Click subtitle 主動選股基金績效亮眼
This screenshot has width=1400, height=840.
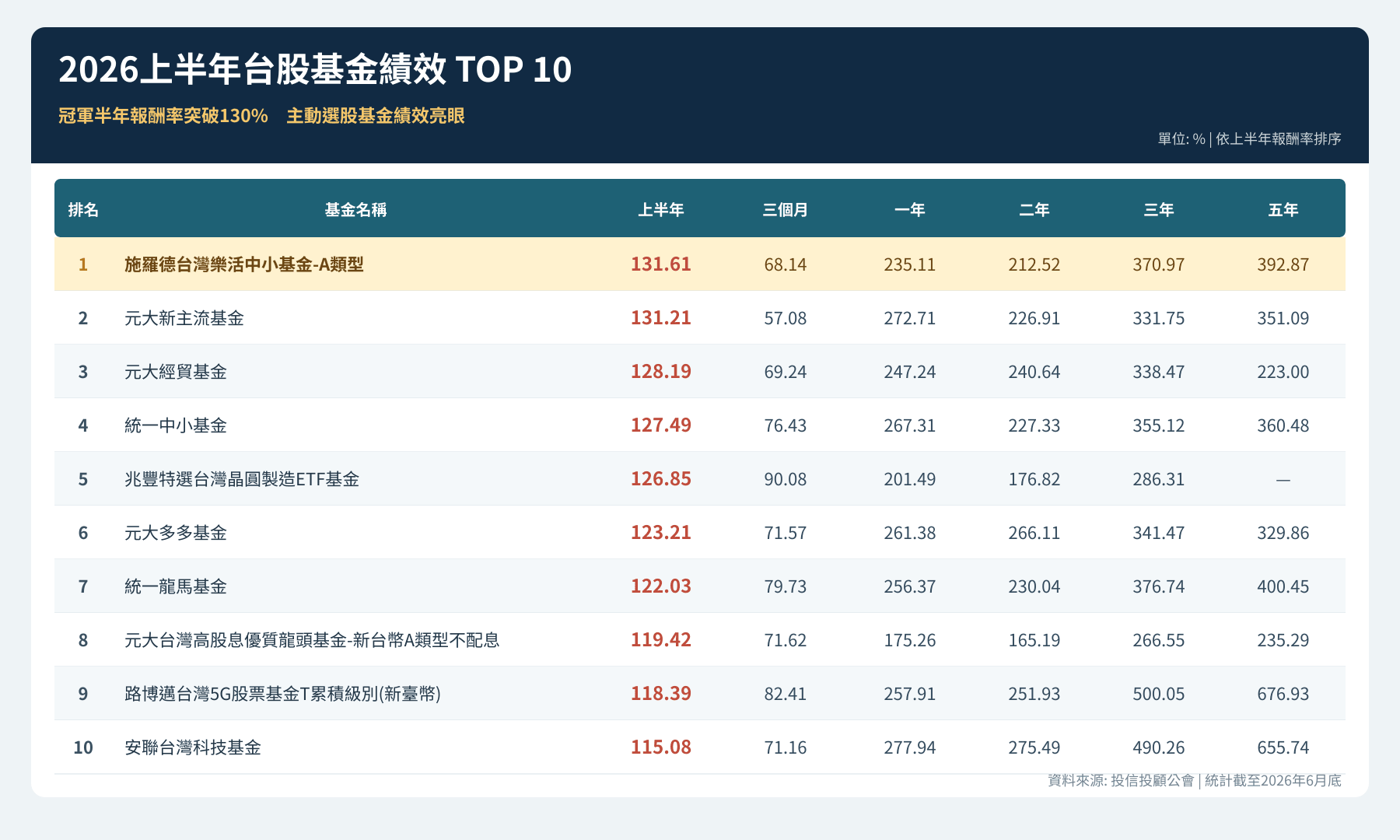(376, 116)
